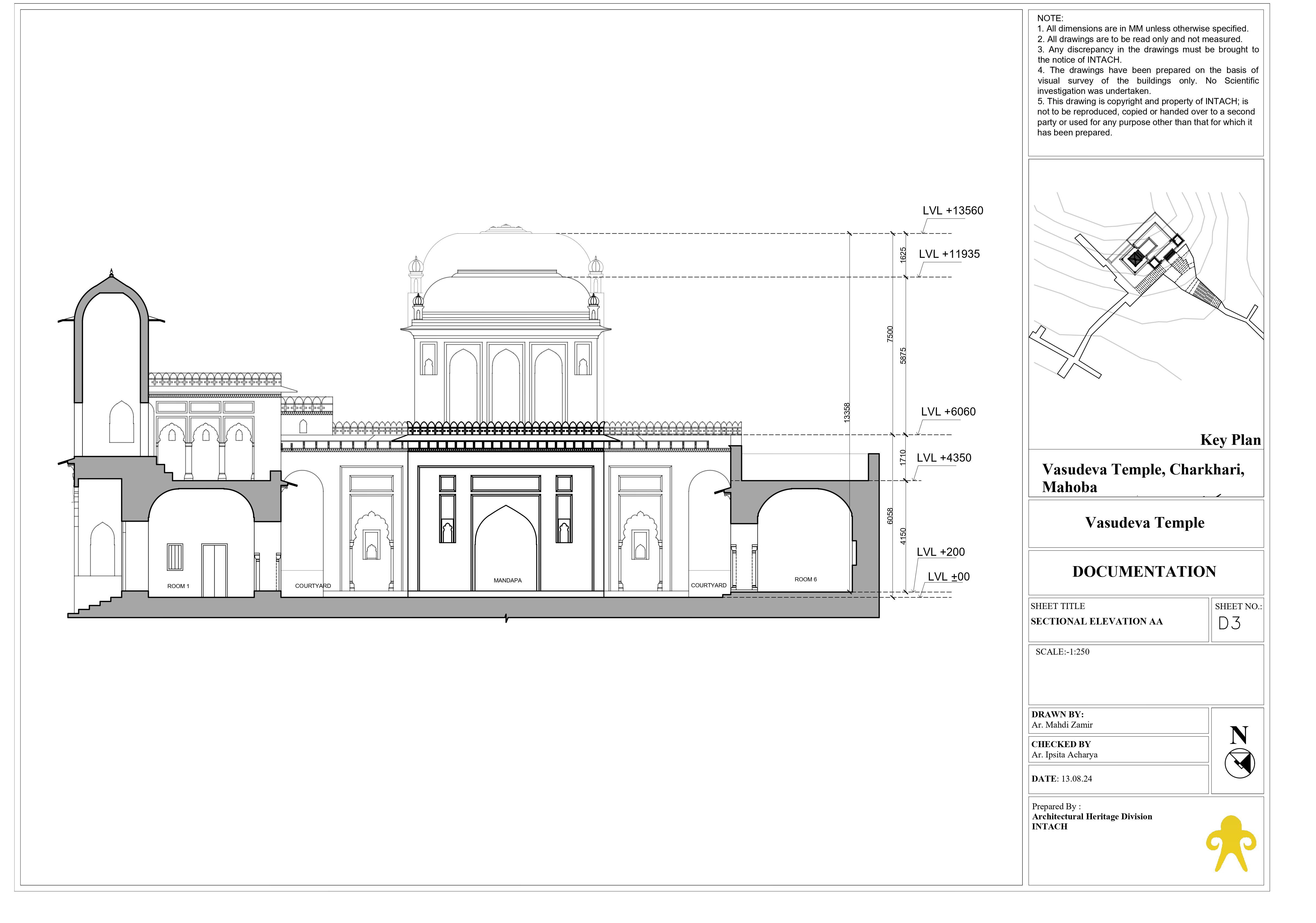The width and height of the screenshot is (1316, 923).
Task: Click the LVL +11935 level label
Action: (949, 254)
